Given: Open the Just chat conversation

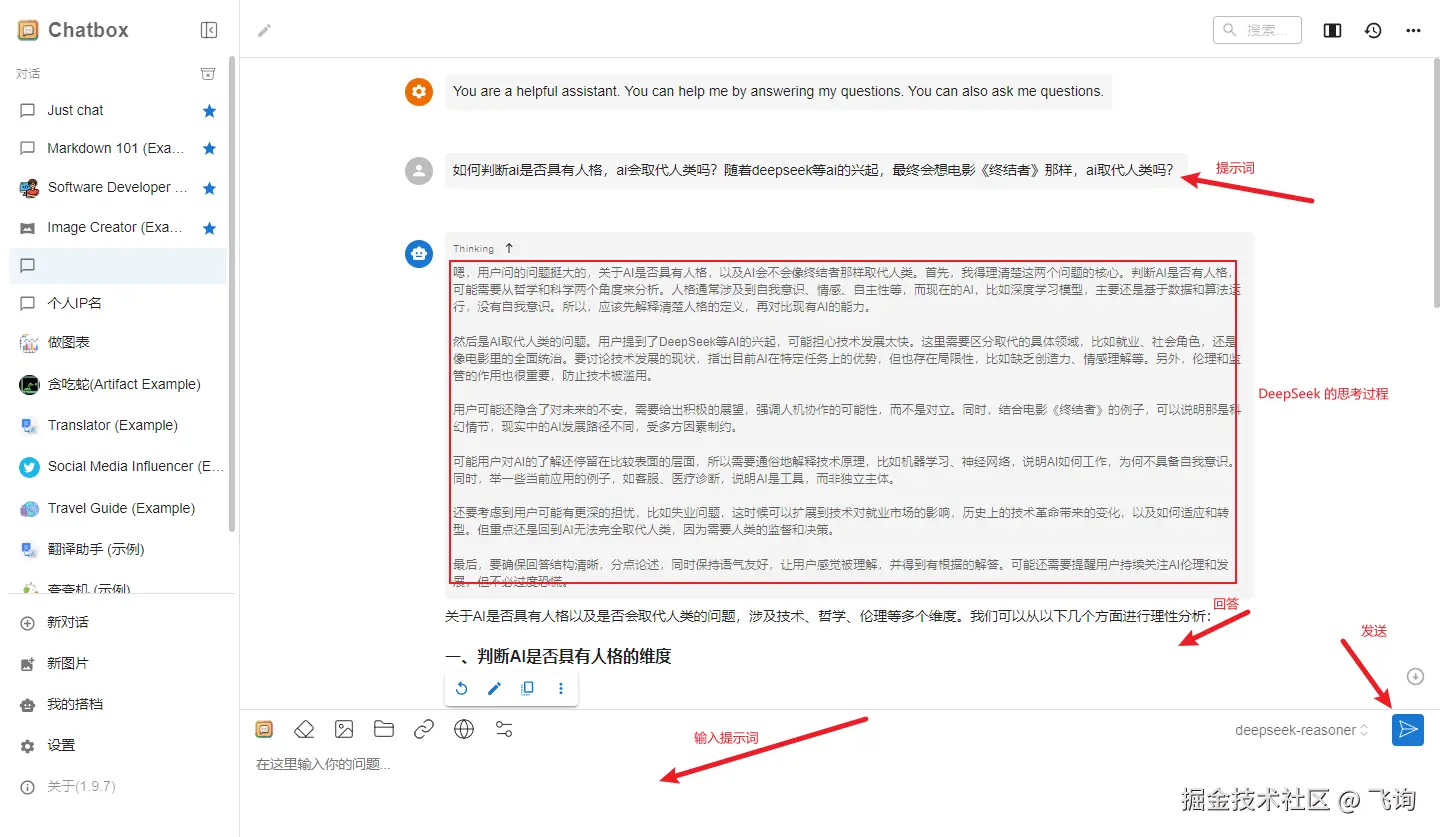Looking at the screenshot, I should point(118,111).
